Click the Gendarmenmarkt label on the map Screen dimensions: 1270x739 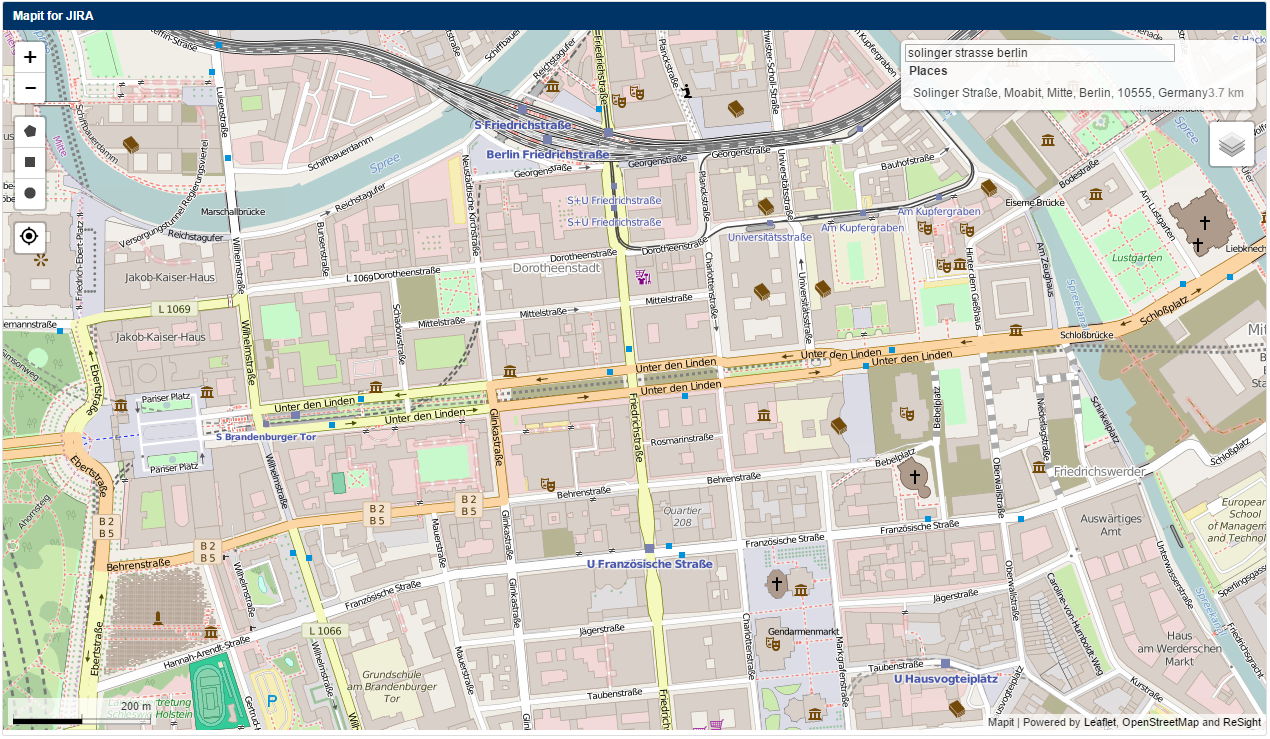[802, 634]
